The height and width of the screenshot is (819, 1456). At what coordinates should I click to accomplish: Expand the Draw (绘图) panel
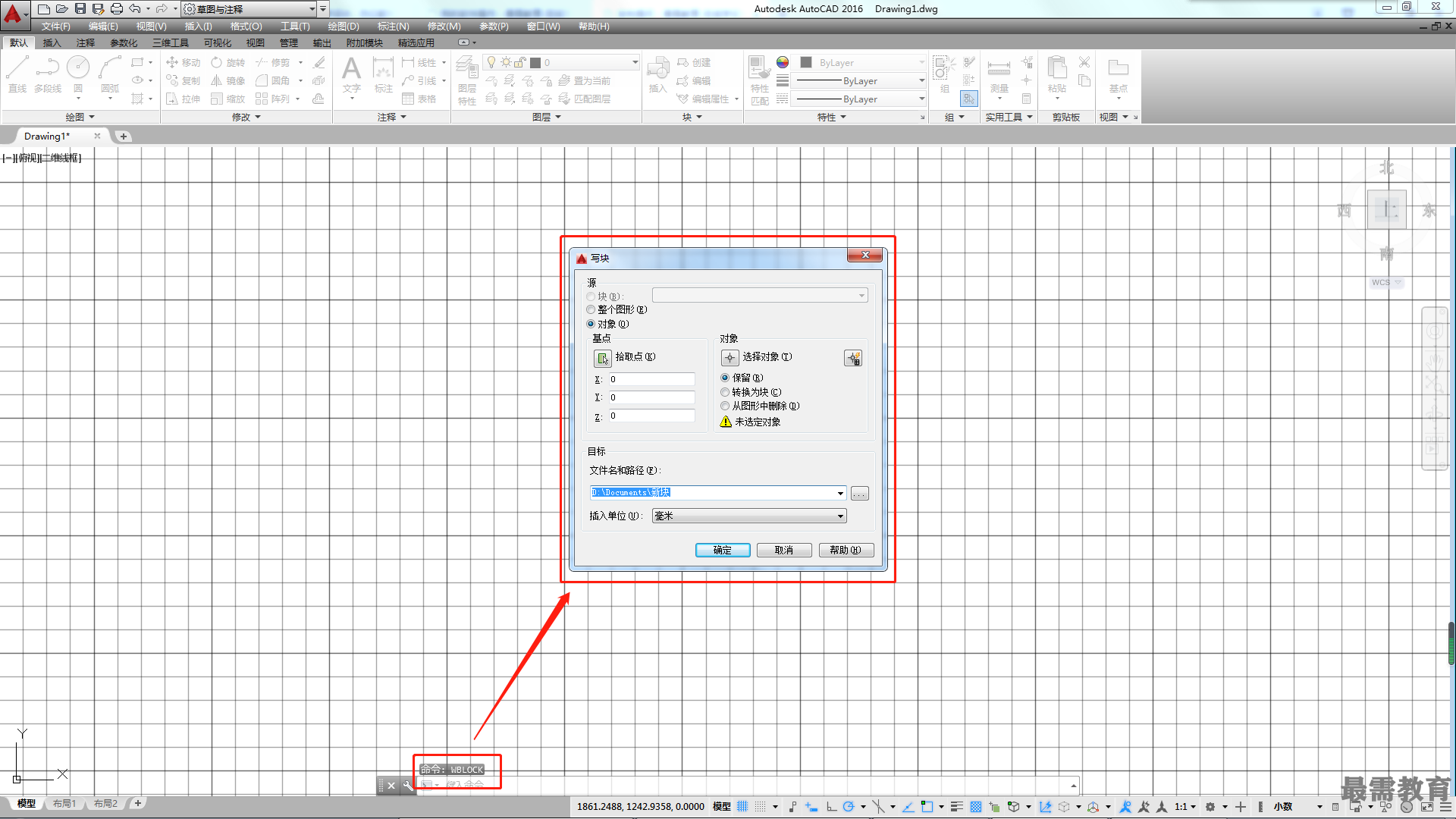click(80, 117)
